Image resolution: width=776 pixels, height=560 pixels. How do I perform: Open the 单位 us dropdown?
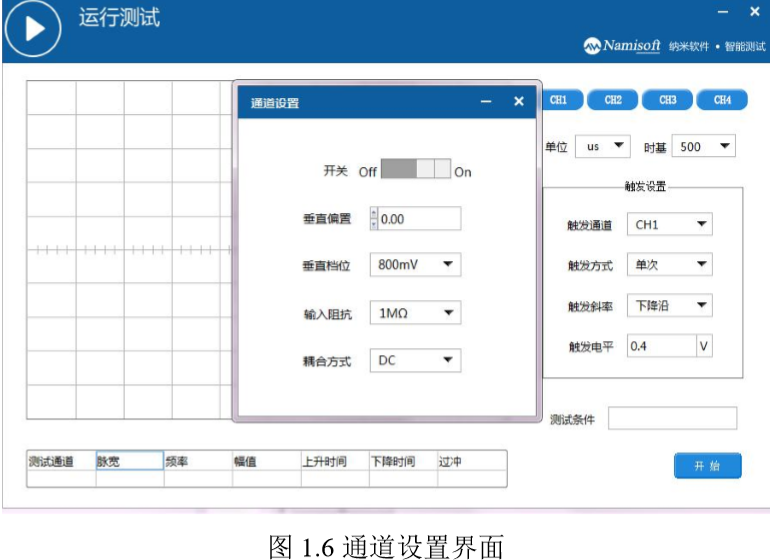(x=602, y=147)
